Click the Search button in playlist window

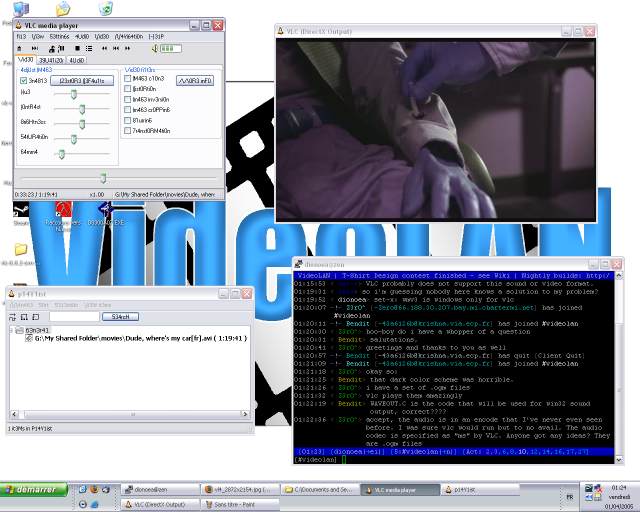click(119, 316)
